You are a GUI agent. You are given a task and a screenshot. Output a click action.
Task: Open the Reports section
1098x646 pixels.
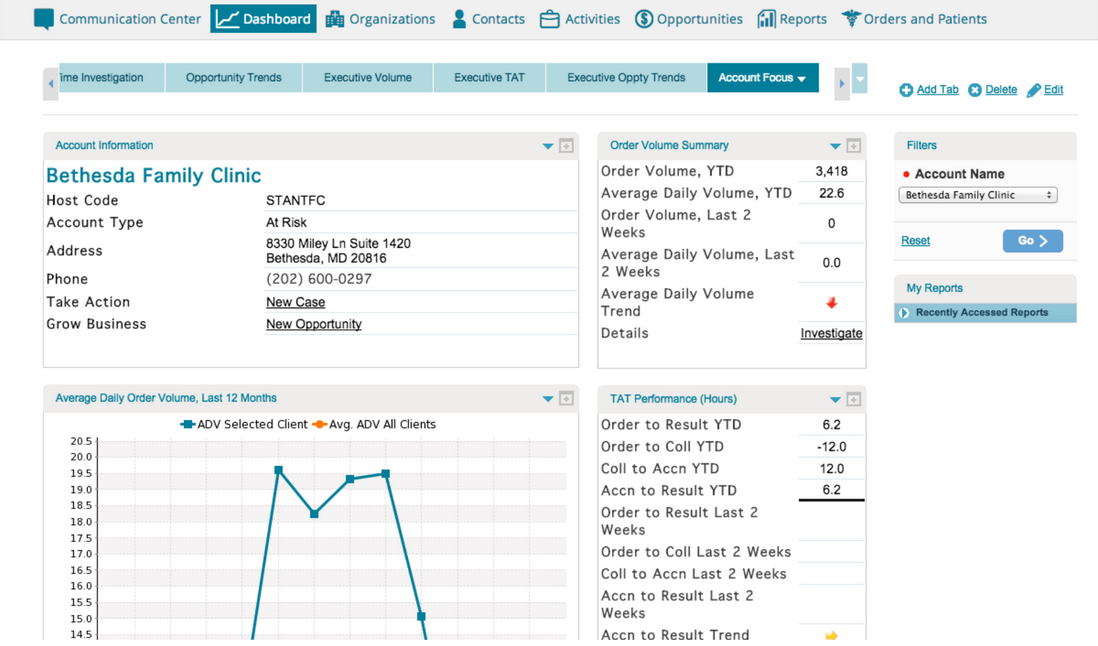tap(792, 19)
